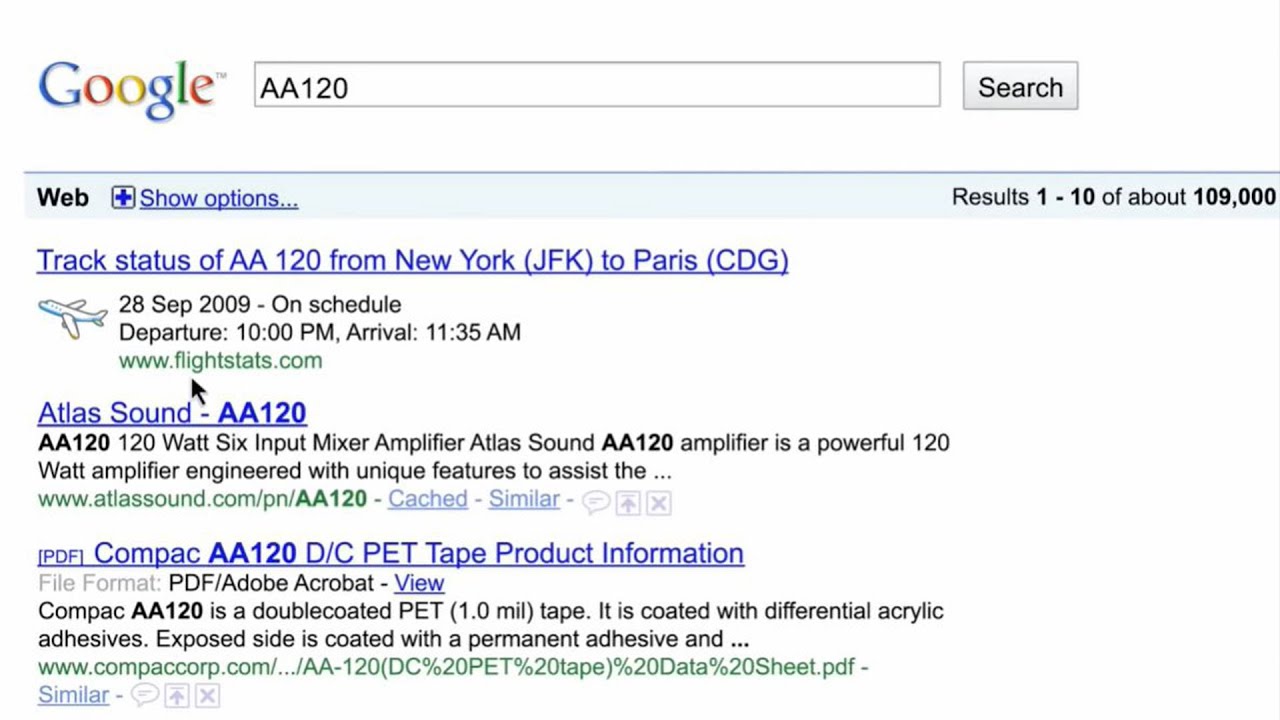Viewport: 1280px width, 720px height.
Task: Remove the Atlas Sound result with X icon
Action: (658, 503)
